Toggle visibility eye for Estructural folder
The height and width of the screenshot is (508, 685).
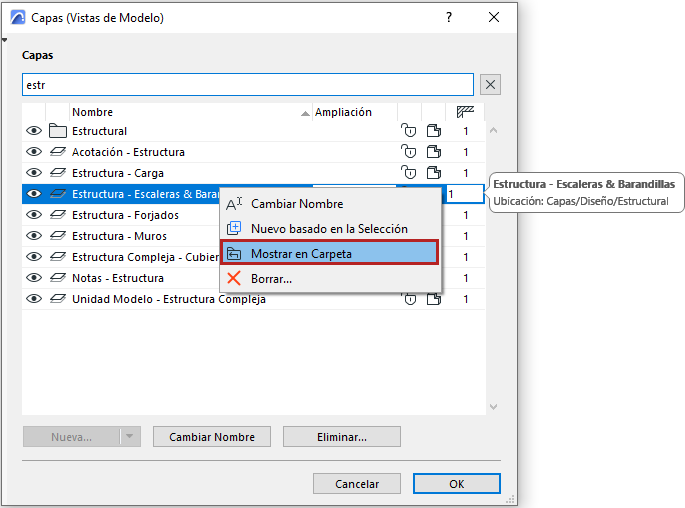34,131
